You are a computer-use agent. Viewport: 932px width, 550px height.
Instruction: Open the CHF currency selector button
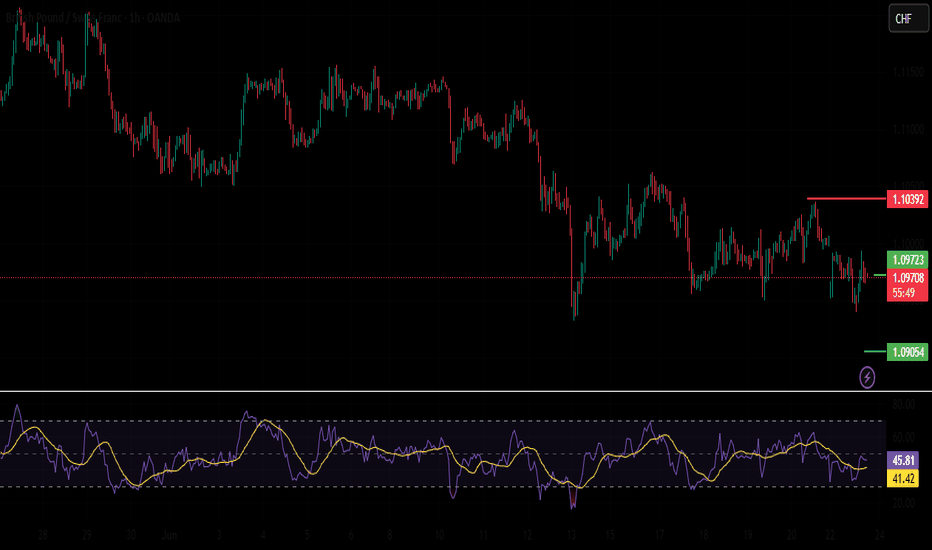click(908, 18)
